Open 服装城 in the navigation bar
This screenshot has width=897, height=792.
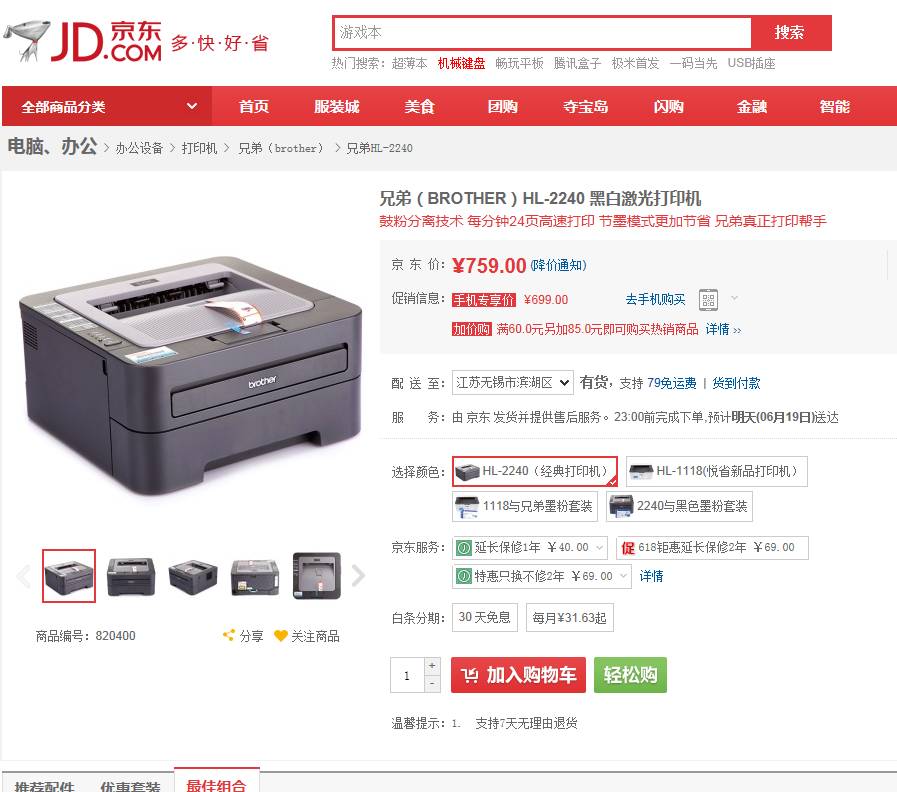(336, 106)
